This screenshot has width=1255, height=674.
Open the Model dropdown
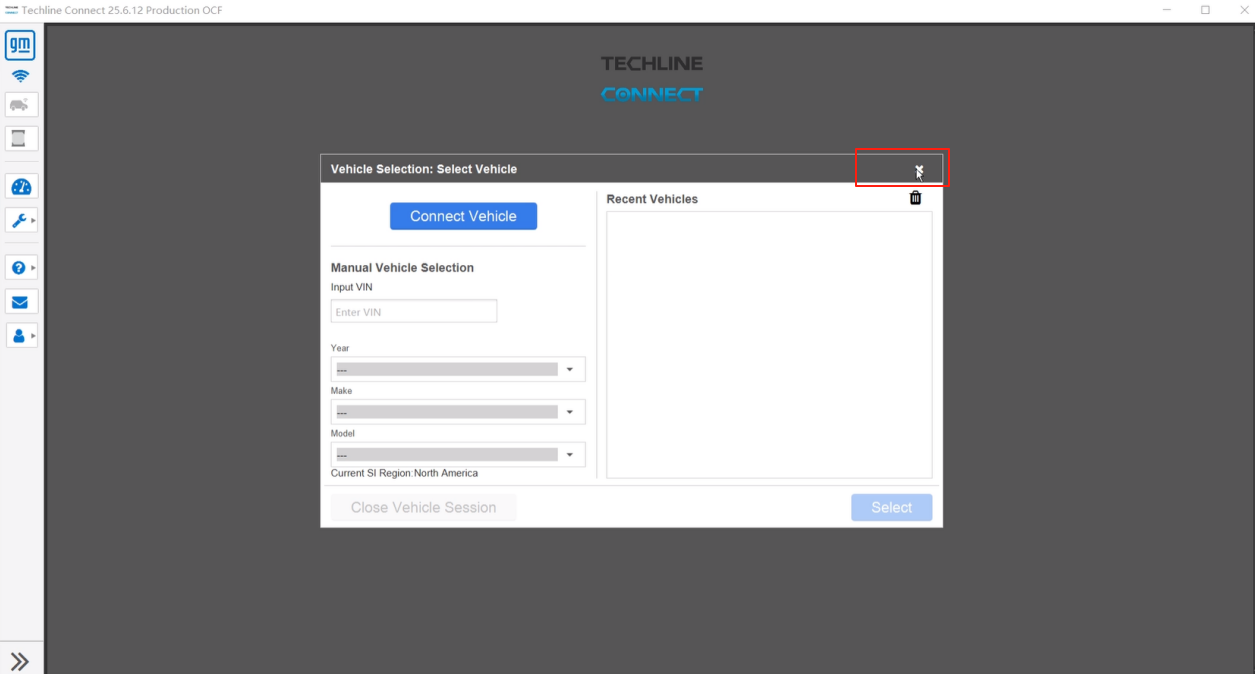(x=458, y=455)
